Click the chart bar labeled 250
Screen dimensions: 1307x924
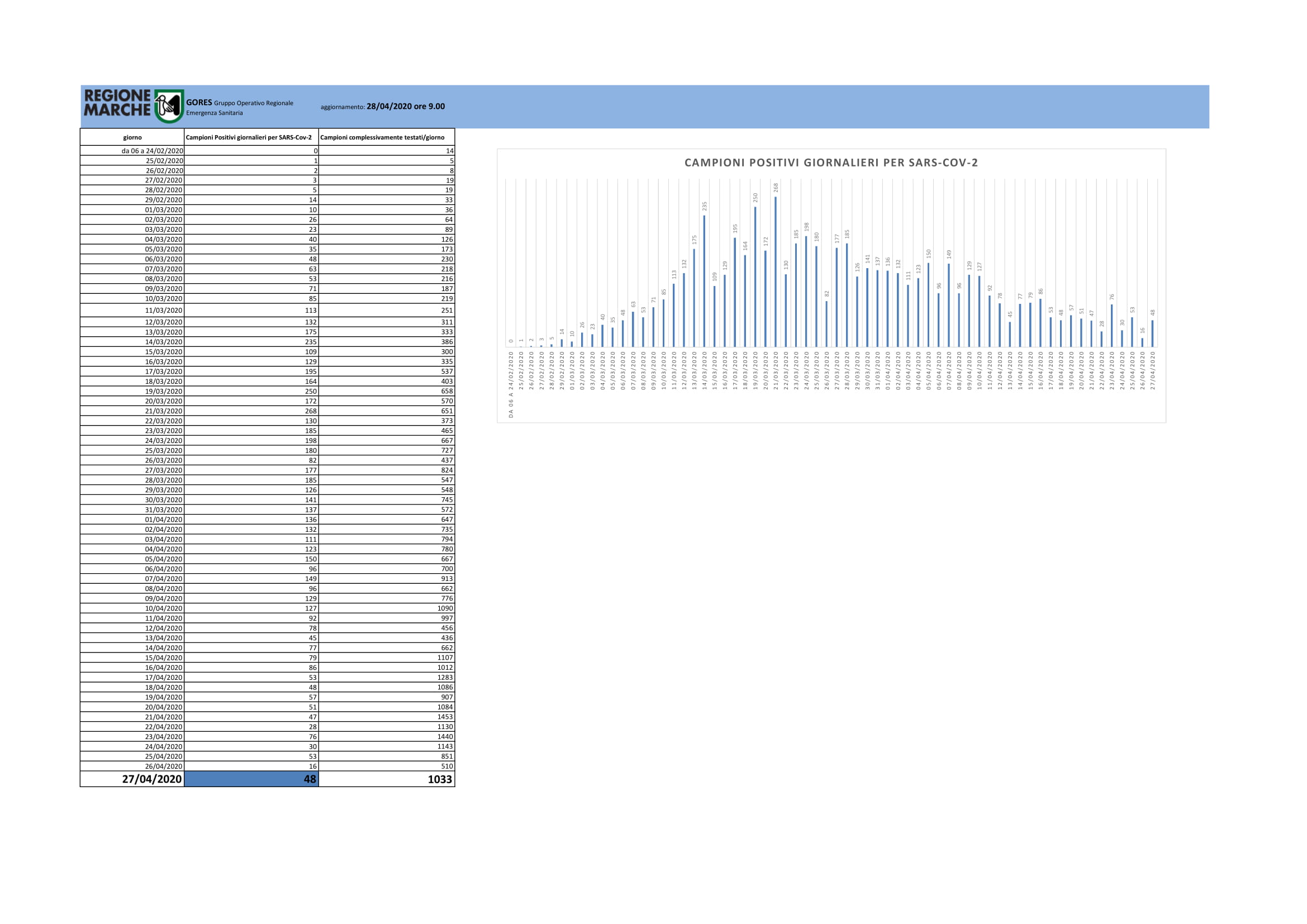click(755, 277)
